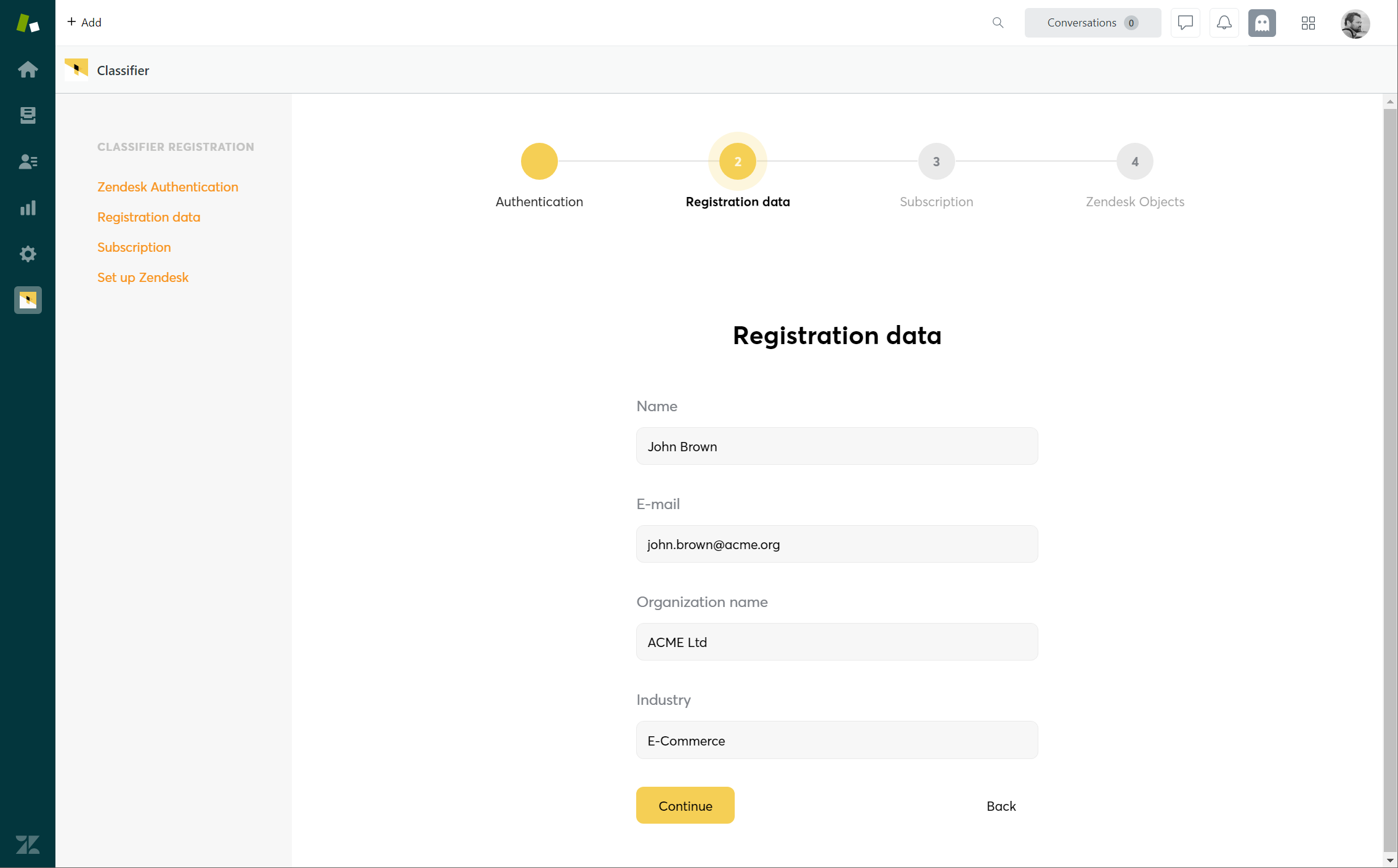
Task: Open Set up Zendesk link
Action: 143,277
